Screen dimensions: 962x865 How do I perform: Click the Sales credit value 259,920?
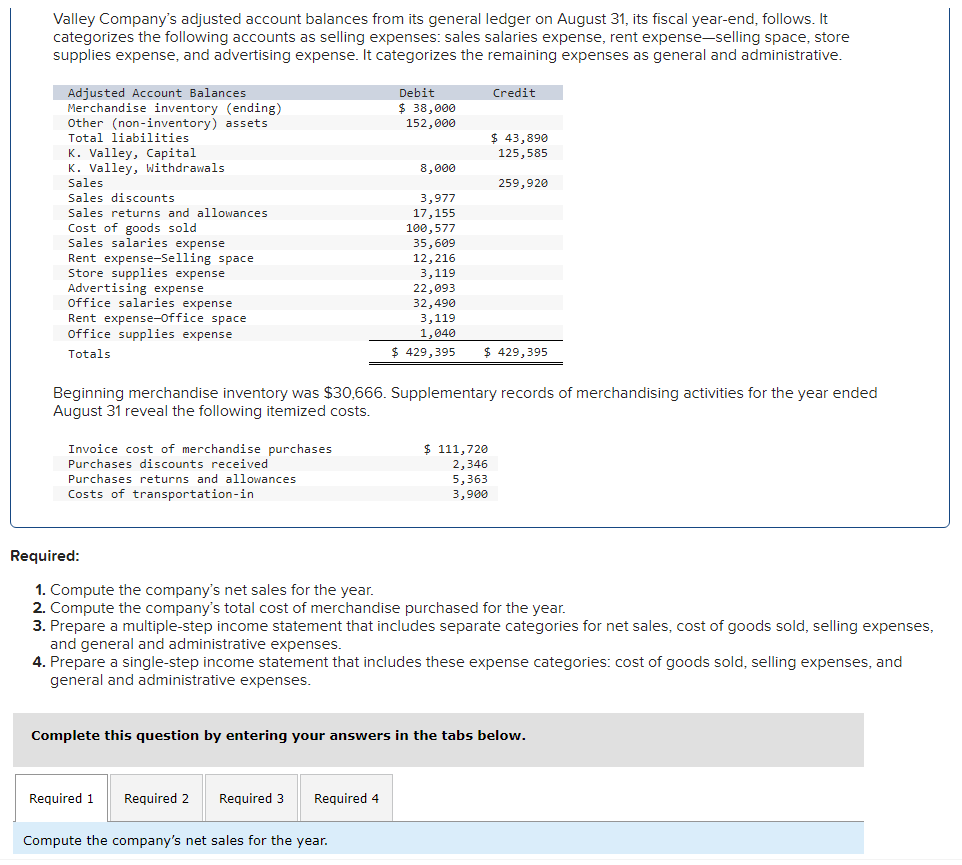pos(523,183)
